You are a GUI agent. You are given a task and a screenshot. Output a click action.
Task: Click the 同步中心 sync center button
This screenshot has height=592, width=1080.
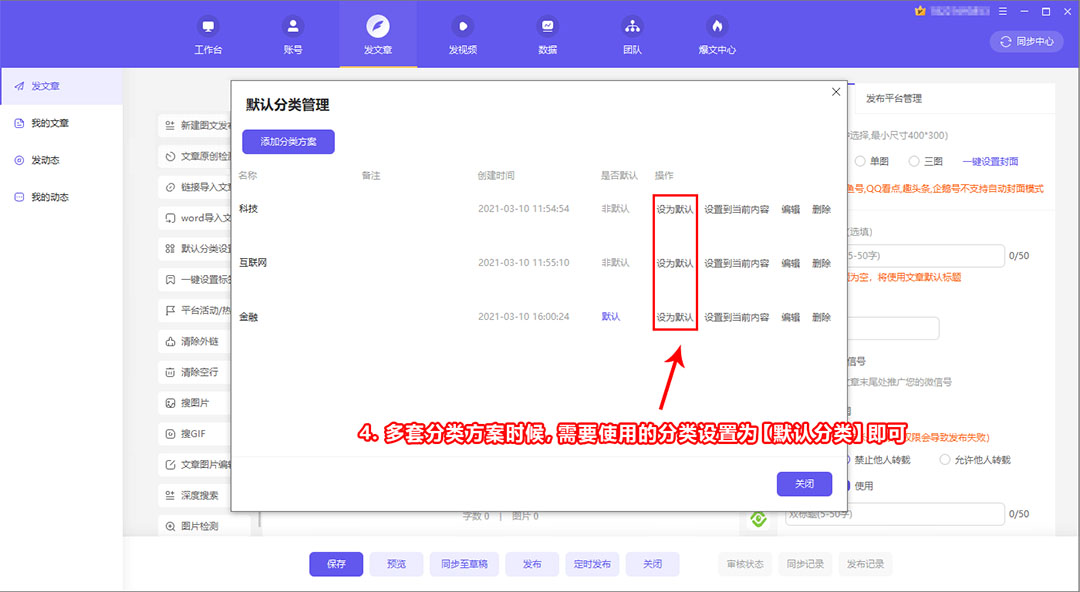[1026, 42]
